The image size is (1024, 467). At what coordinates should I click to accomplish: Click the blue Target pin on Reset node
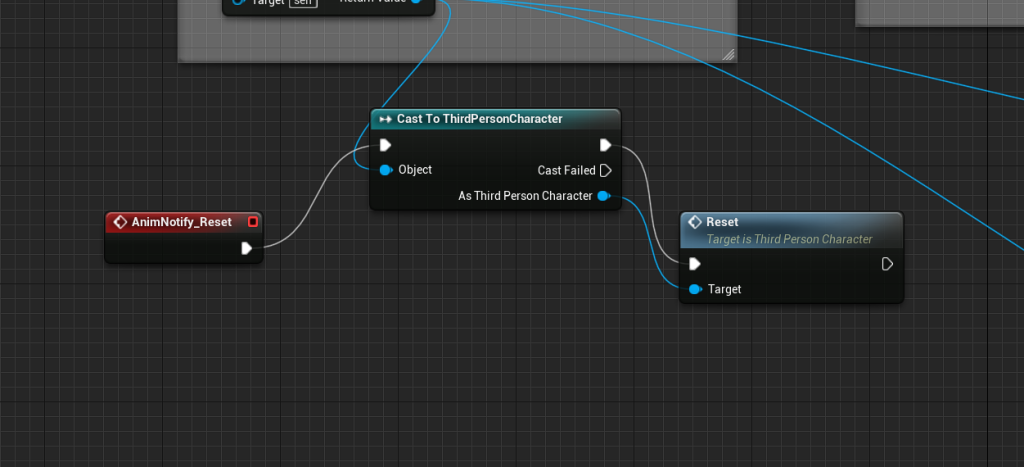coord(695,290)
